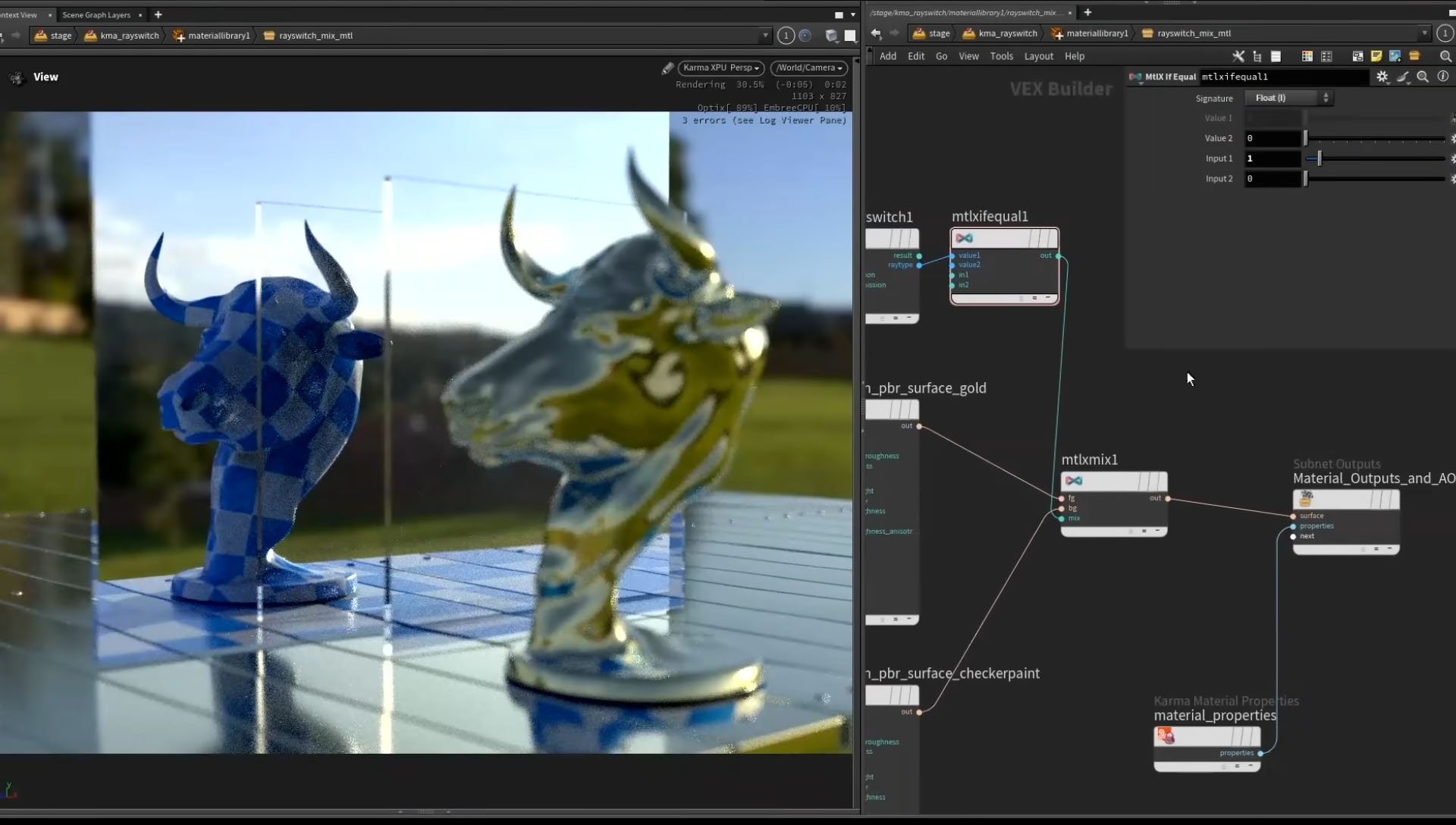
Task: Click the out connector of mtlxmix1
Action: pyautogui.click(x=1168, y=499)
